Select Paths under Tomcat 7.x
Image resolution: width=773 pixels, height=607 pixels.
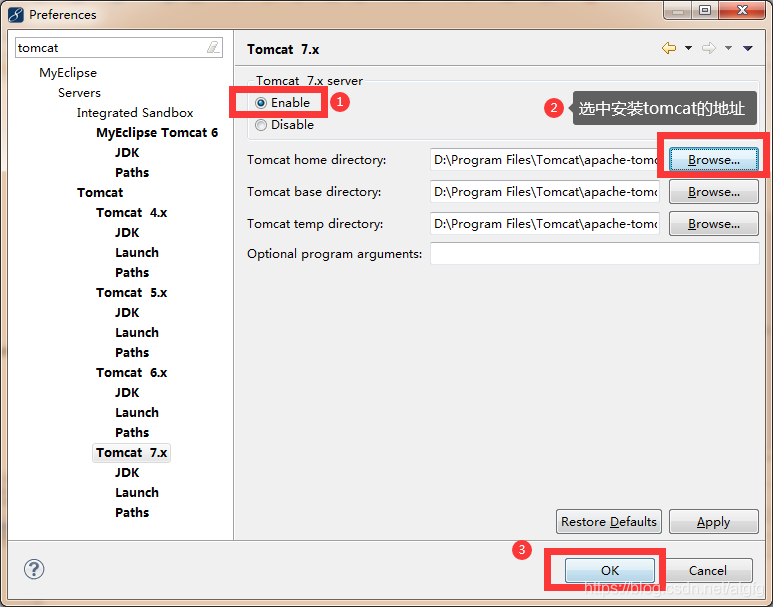click(x=132, y=513)
